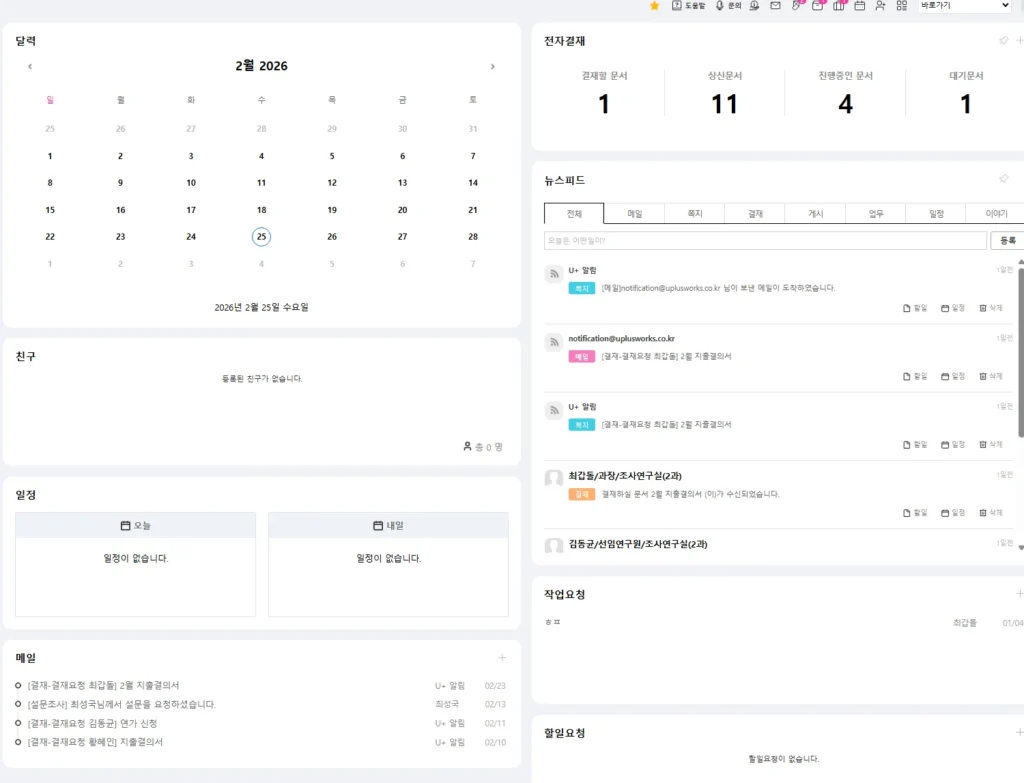
Task: Go to previous month in calendar
Action: tap(30, 67)
